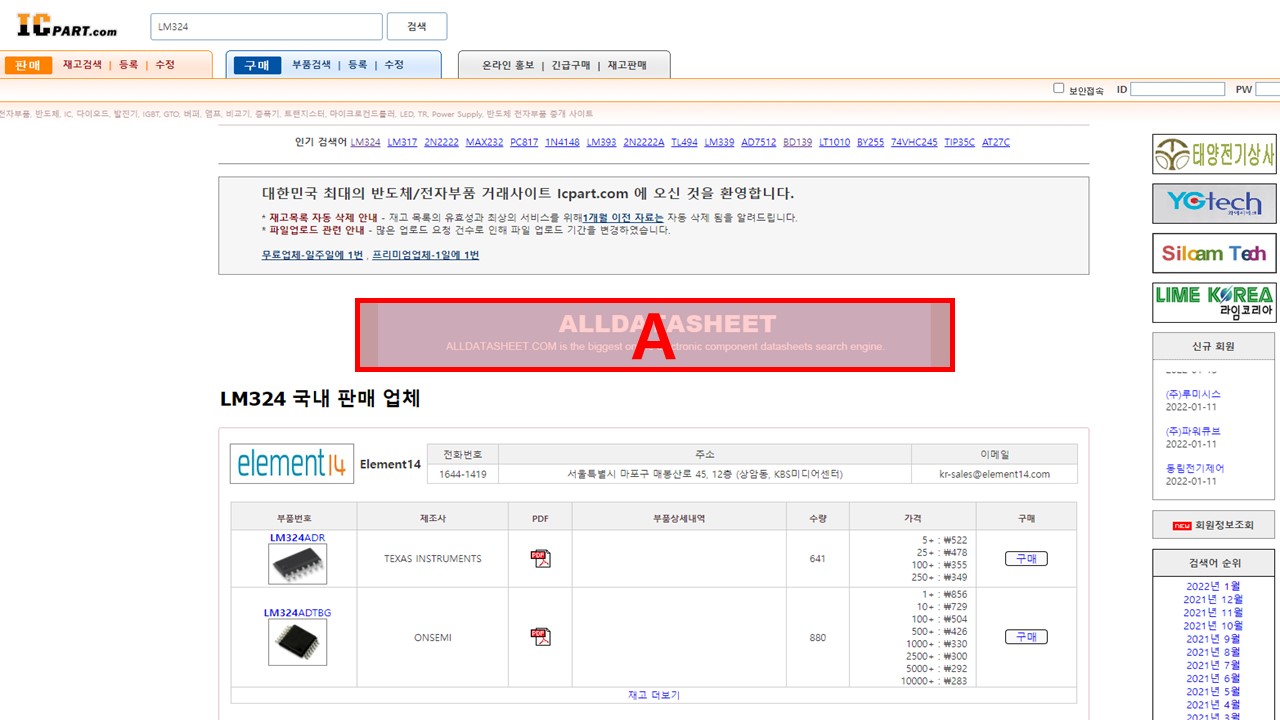
Task: Open 수정 under the 판매 section
Action: point(165,64)
